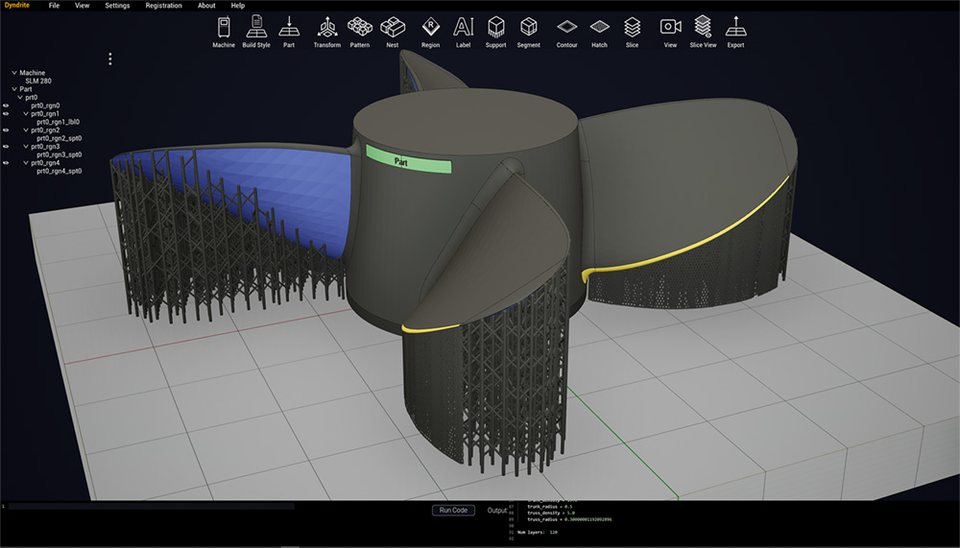Hide the prt0_rgn2 region
This screenshot has width=960, height=548.
6,130
